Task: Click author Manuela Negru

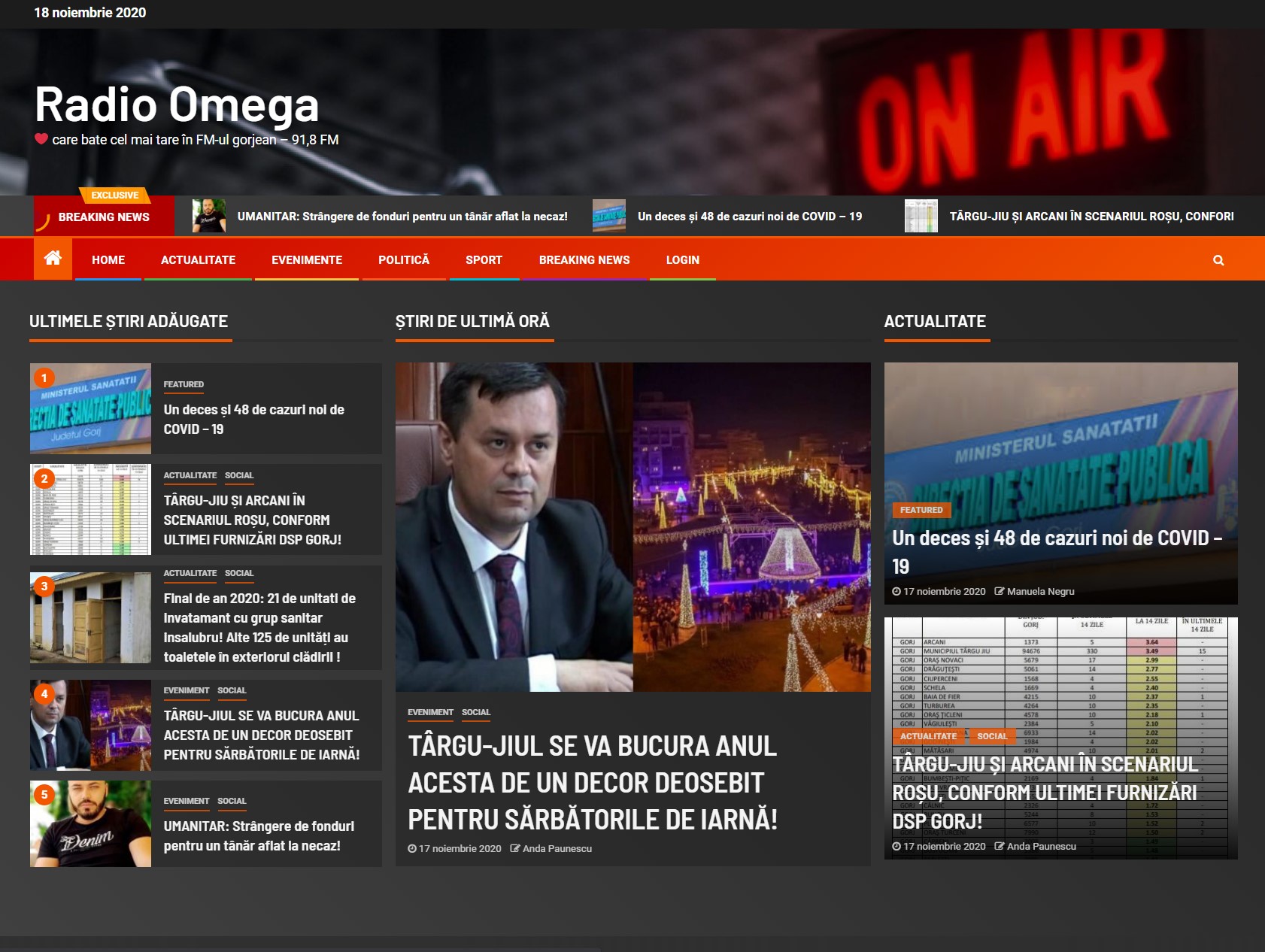Action: pos(1041,591)
